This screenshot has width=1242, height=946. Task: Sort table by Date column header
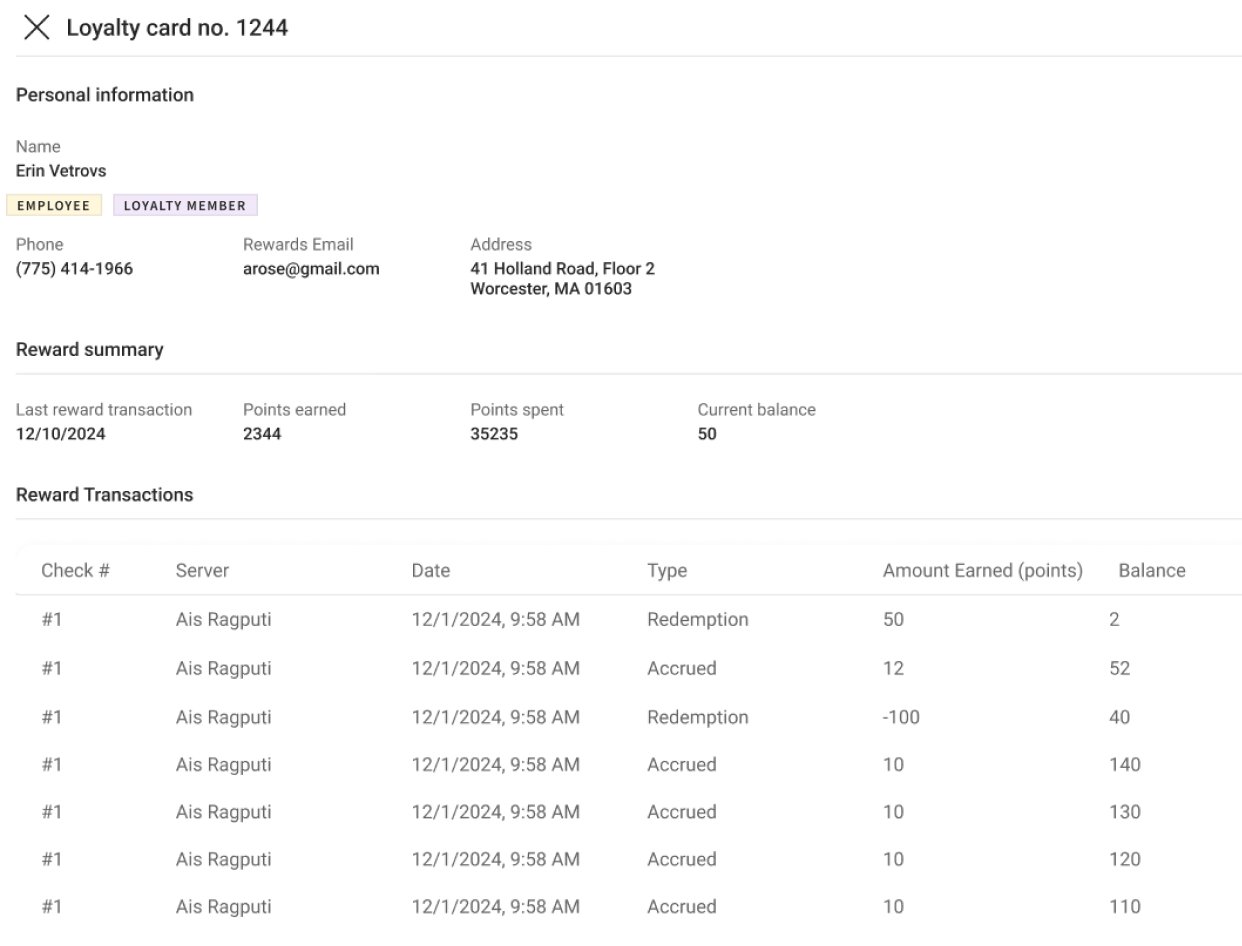tap(431, 571)
